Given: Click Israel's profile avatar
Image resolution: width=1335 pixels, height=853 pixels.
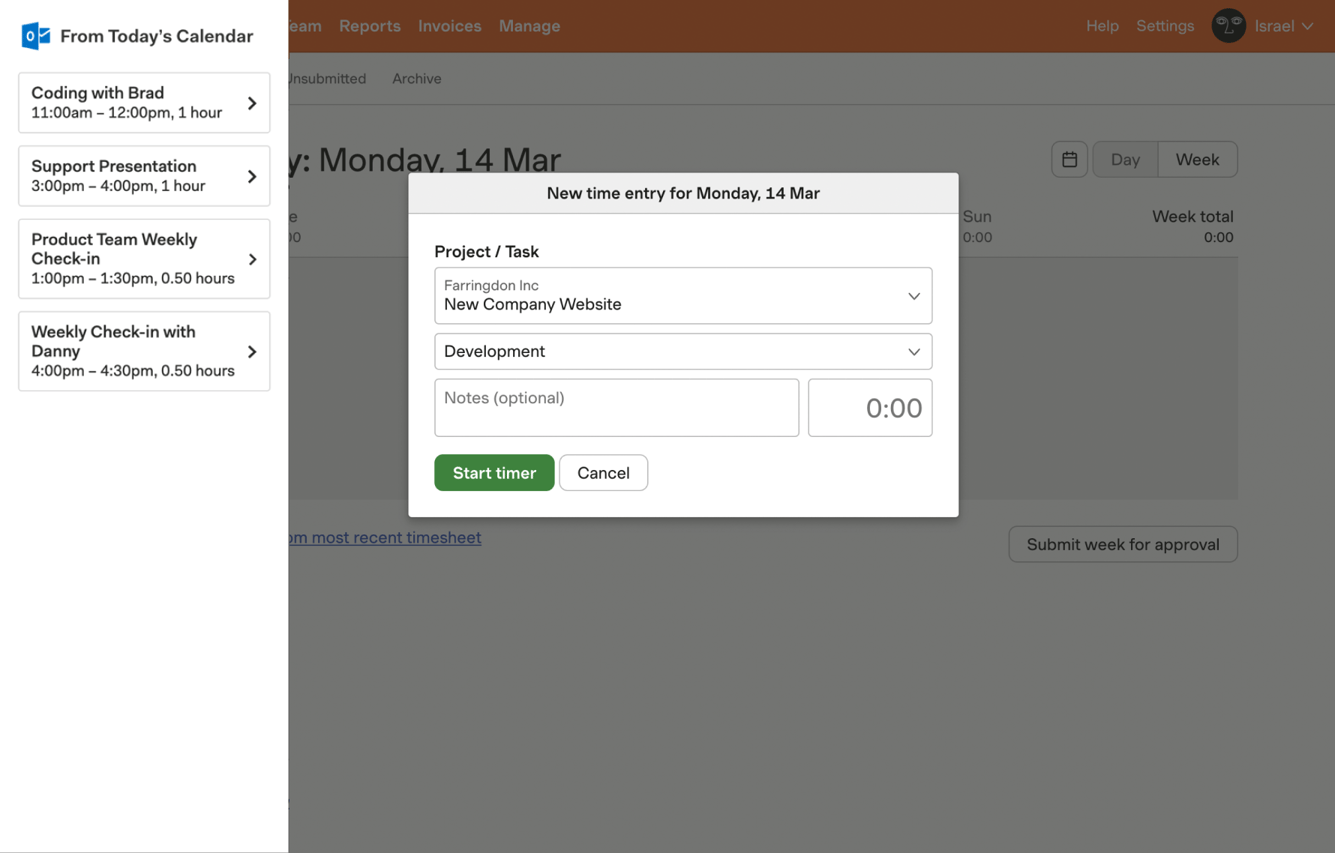Looking at the screenshot, I should (1229, 26).
